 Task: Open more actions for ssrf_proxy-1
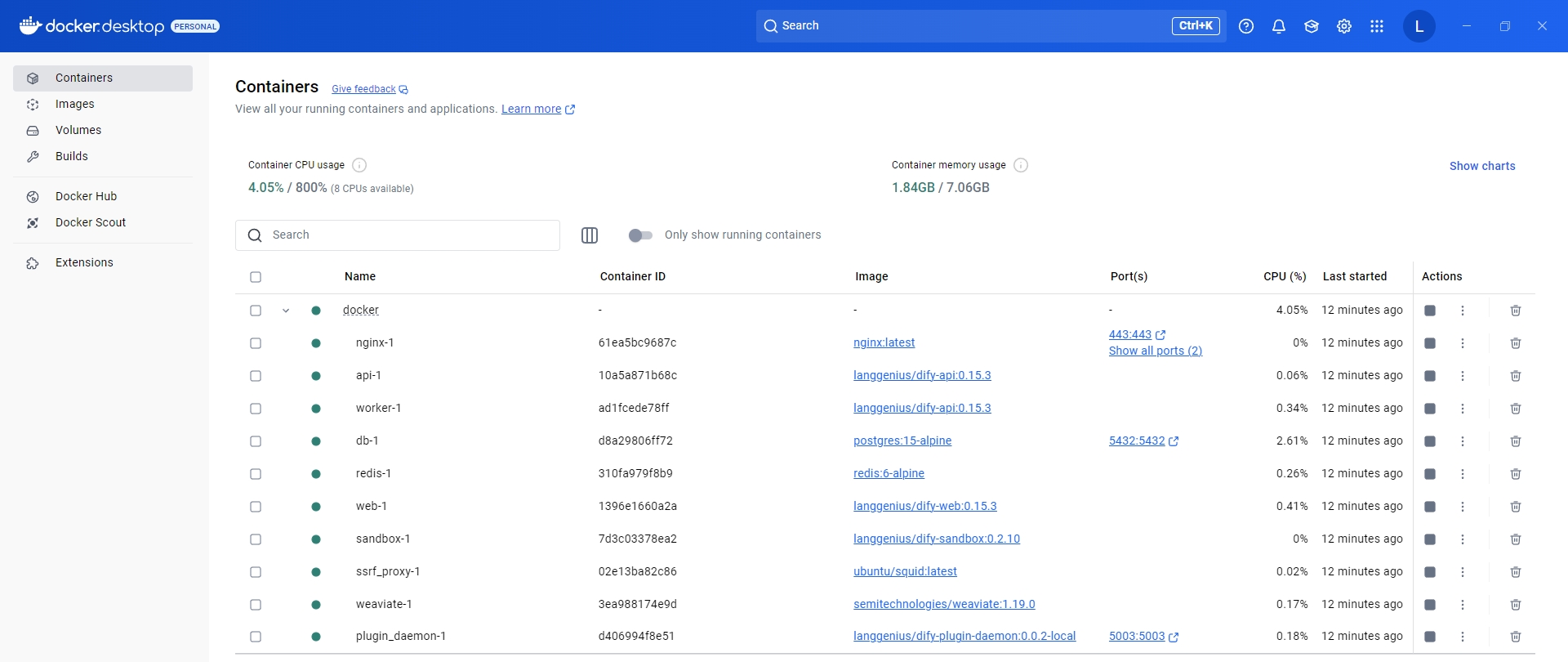click(x=1463, y=572)
